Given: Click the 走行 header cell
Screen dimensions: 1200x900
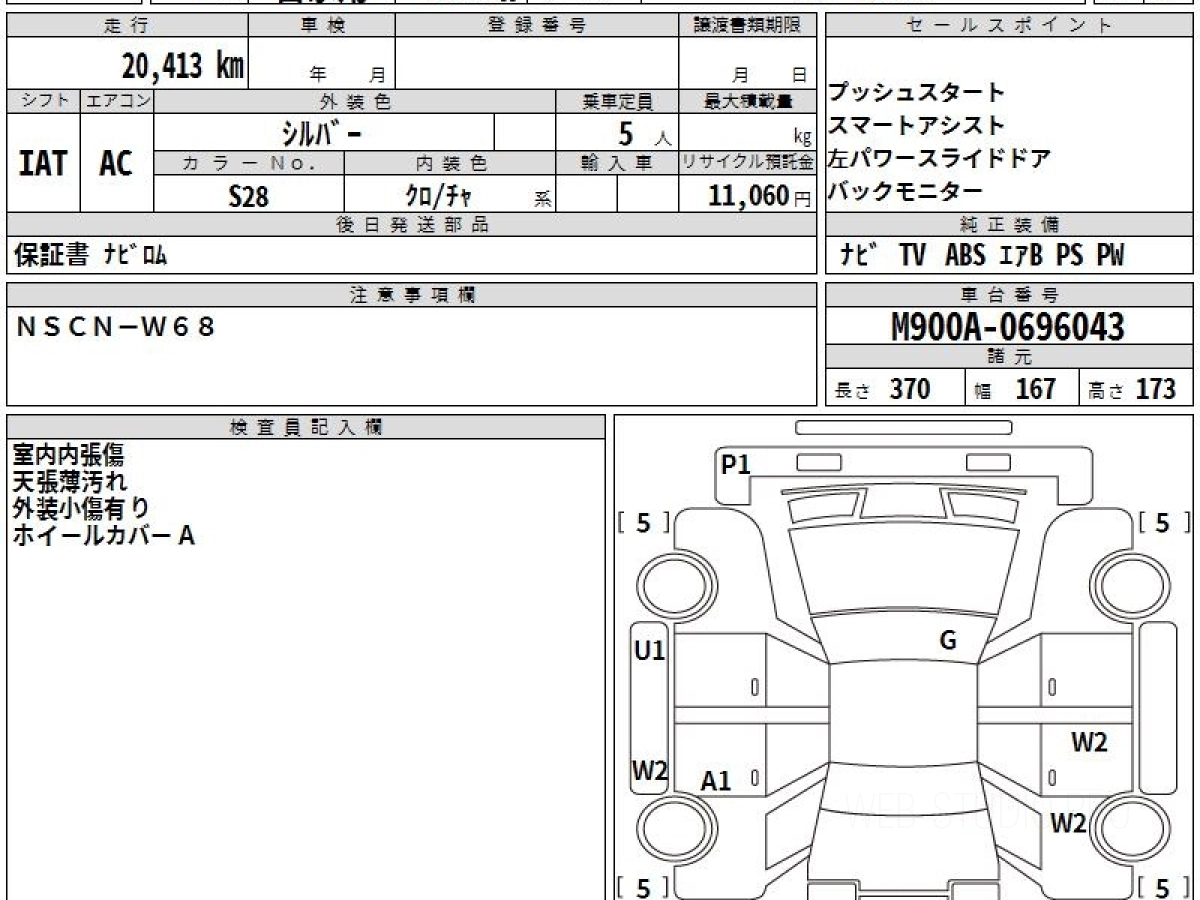Looking at the screenshot, I should pos(126,26).
